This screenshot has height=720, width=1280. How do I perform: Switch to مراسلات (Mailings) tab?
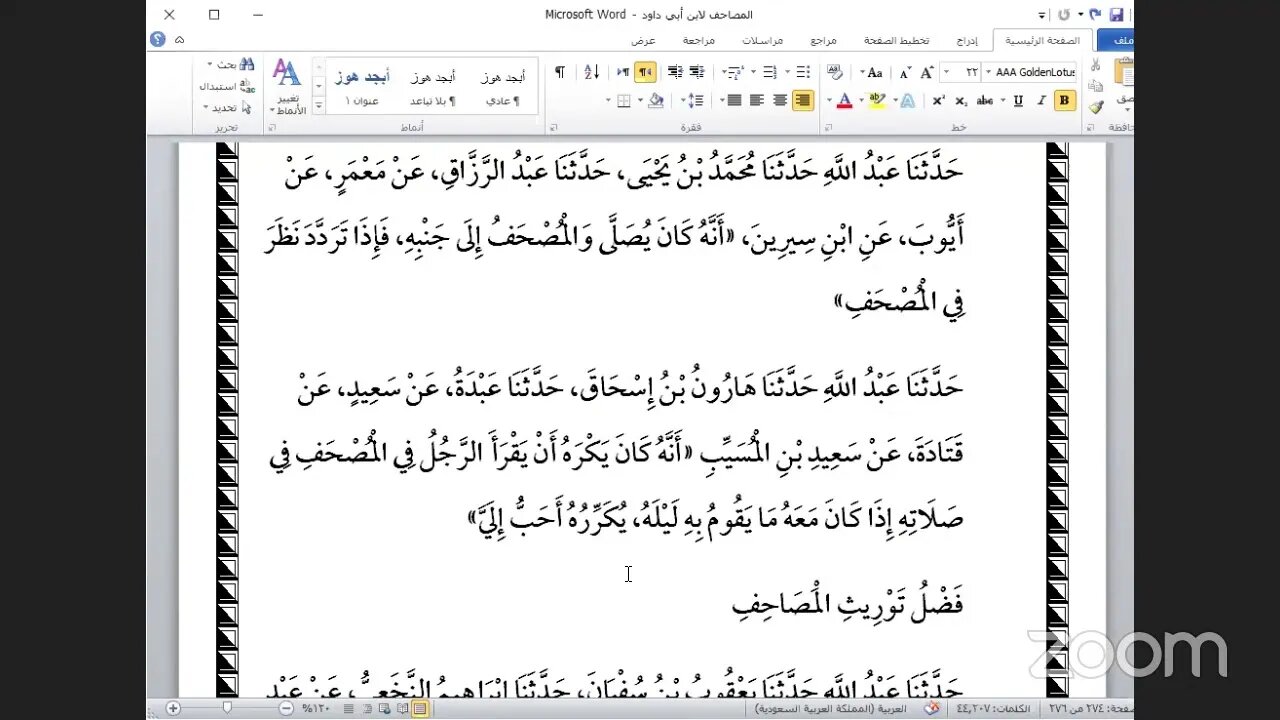(763, 40)
